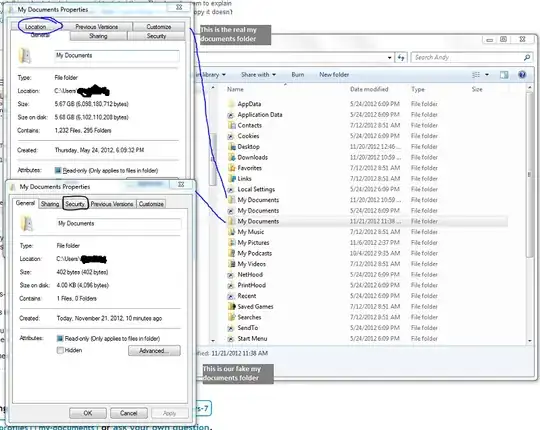Open the view options dropdown arrow
Screen dimensions: 540x430
click(487, 75)
